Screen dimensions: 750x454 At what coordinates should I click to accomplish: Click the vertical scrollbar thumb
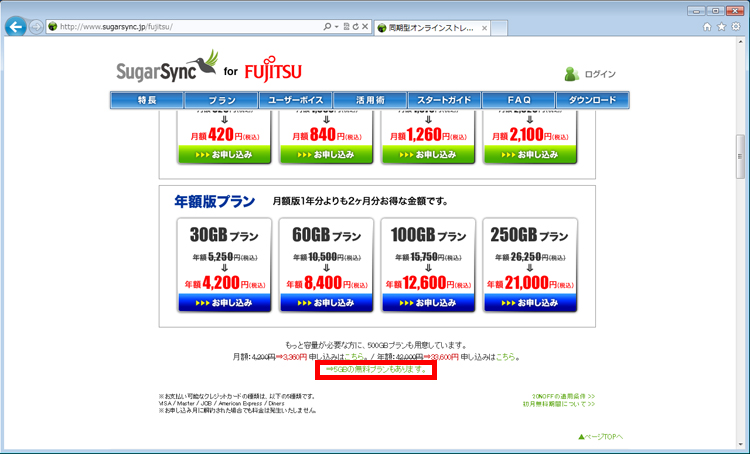pos(740,157)
